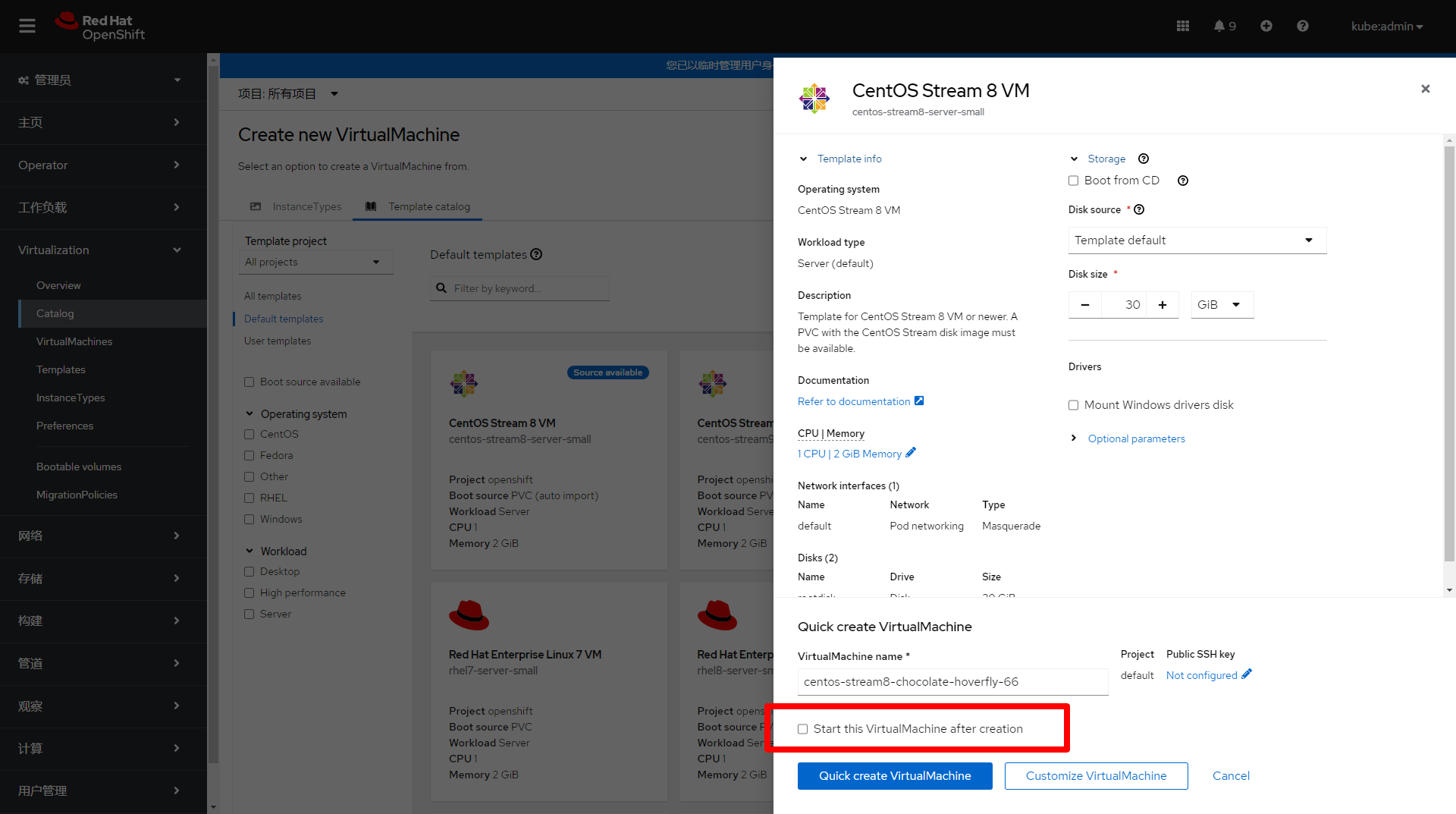The height and width of the screenshot is (814, 1456).
Task: Edit the Public SSH key pencil icon
Action: tap(1246, 674)
